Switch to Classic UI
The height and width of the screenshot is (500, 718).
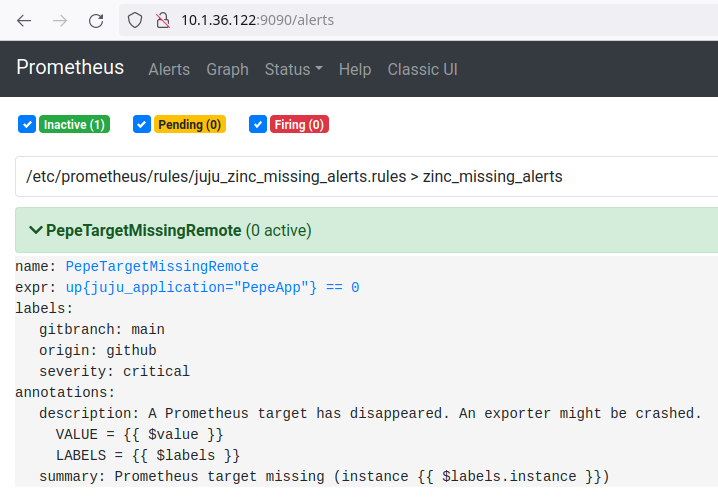pyautogui.click(x=422, y=69)
